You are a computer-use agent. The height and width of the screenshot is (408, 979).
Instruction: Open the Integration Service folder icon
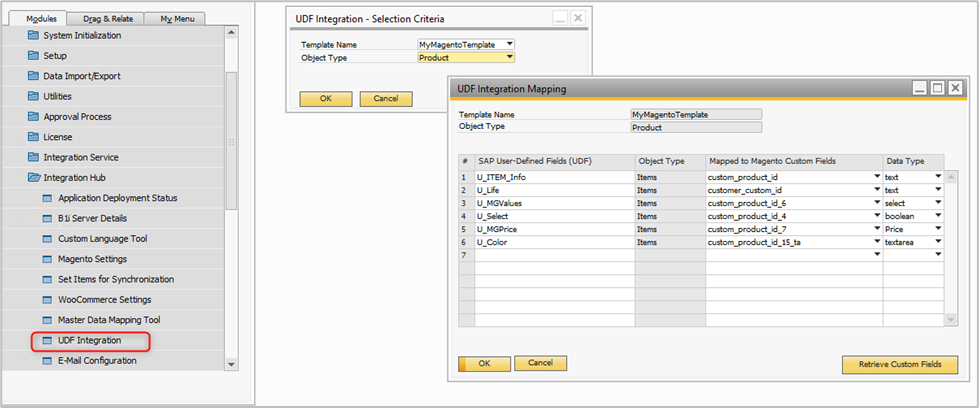33,157
